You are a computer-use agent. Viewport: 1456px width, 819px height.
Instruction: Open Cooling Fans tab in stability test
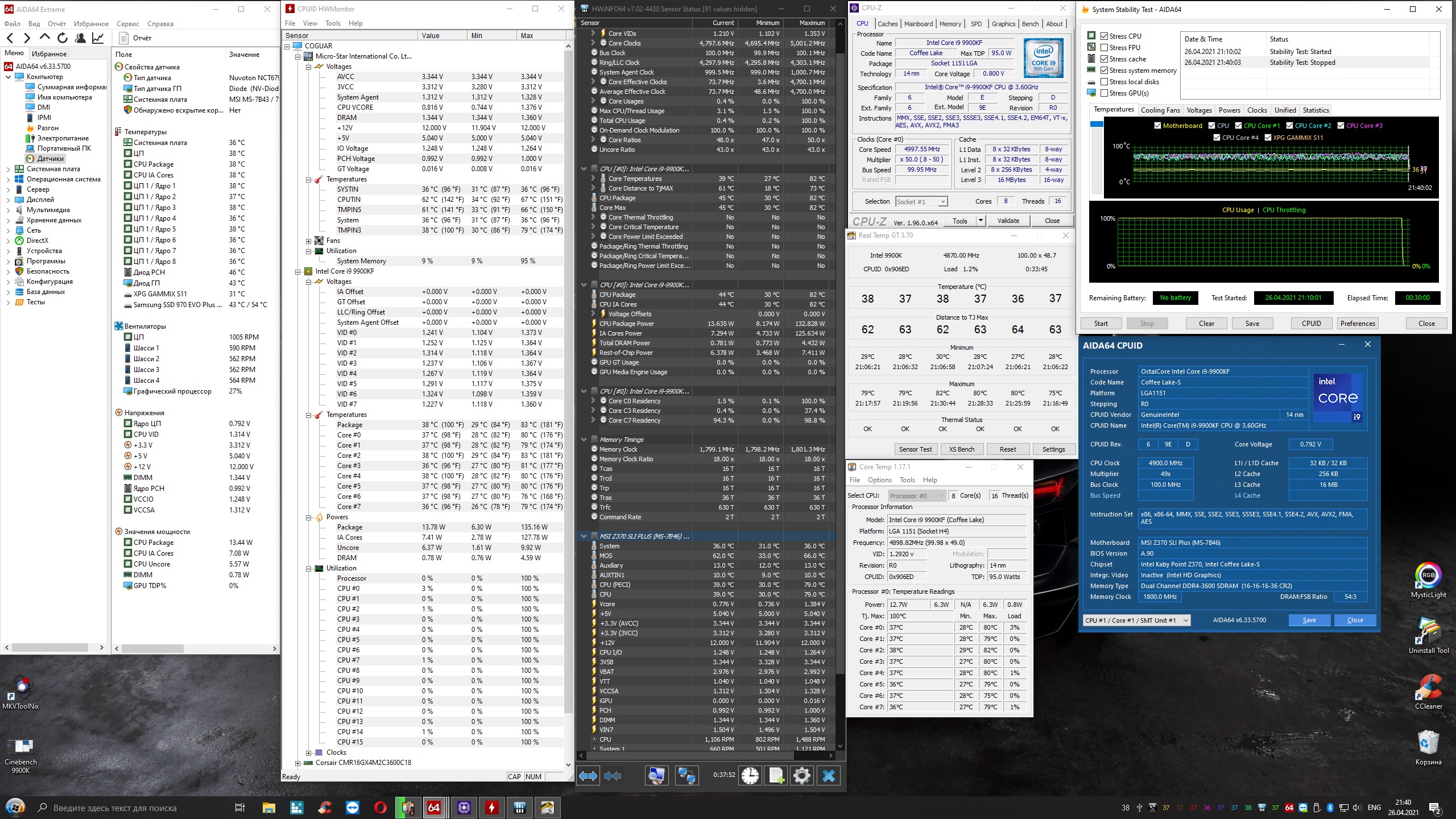point(1160,110)
